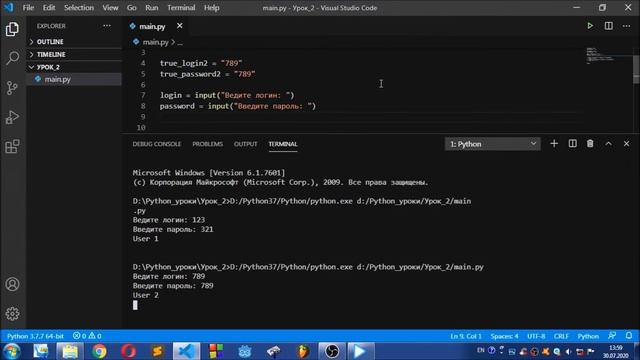Split the editor to the right
The image size is (640, 360).
609,26
